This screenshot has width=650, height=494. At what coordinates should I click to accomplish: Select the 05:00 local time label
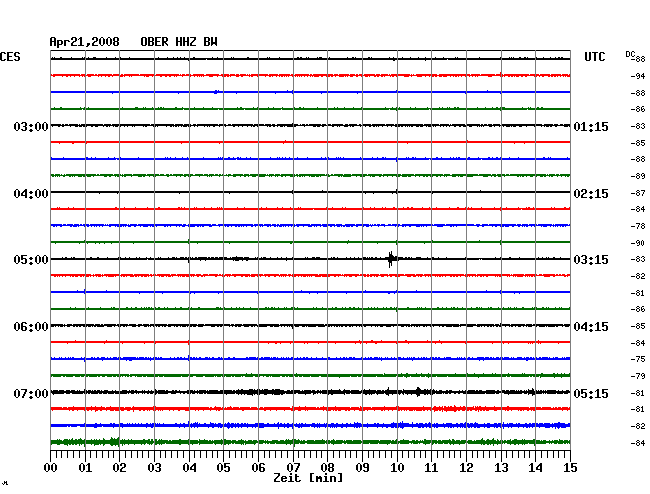[31, 260]
